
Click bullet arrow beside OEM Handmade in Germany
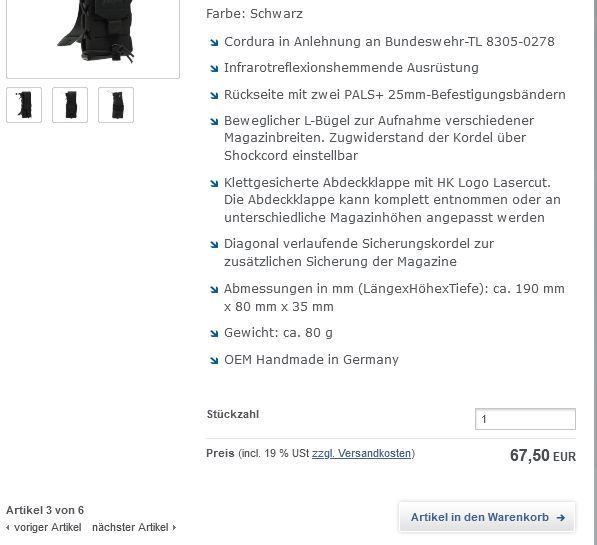tap(214, 360)
